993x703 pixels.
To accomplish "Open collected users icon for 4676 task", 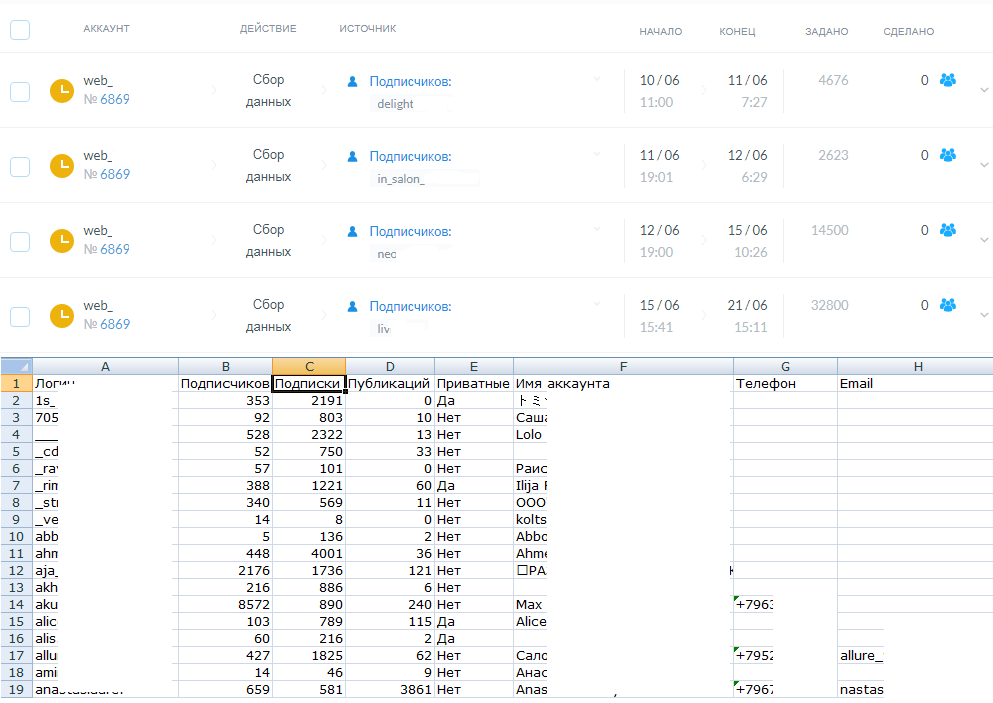I will point(948,80).
